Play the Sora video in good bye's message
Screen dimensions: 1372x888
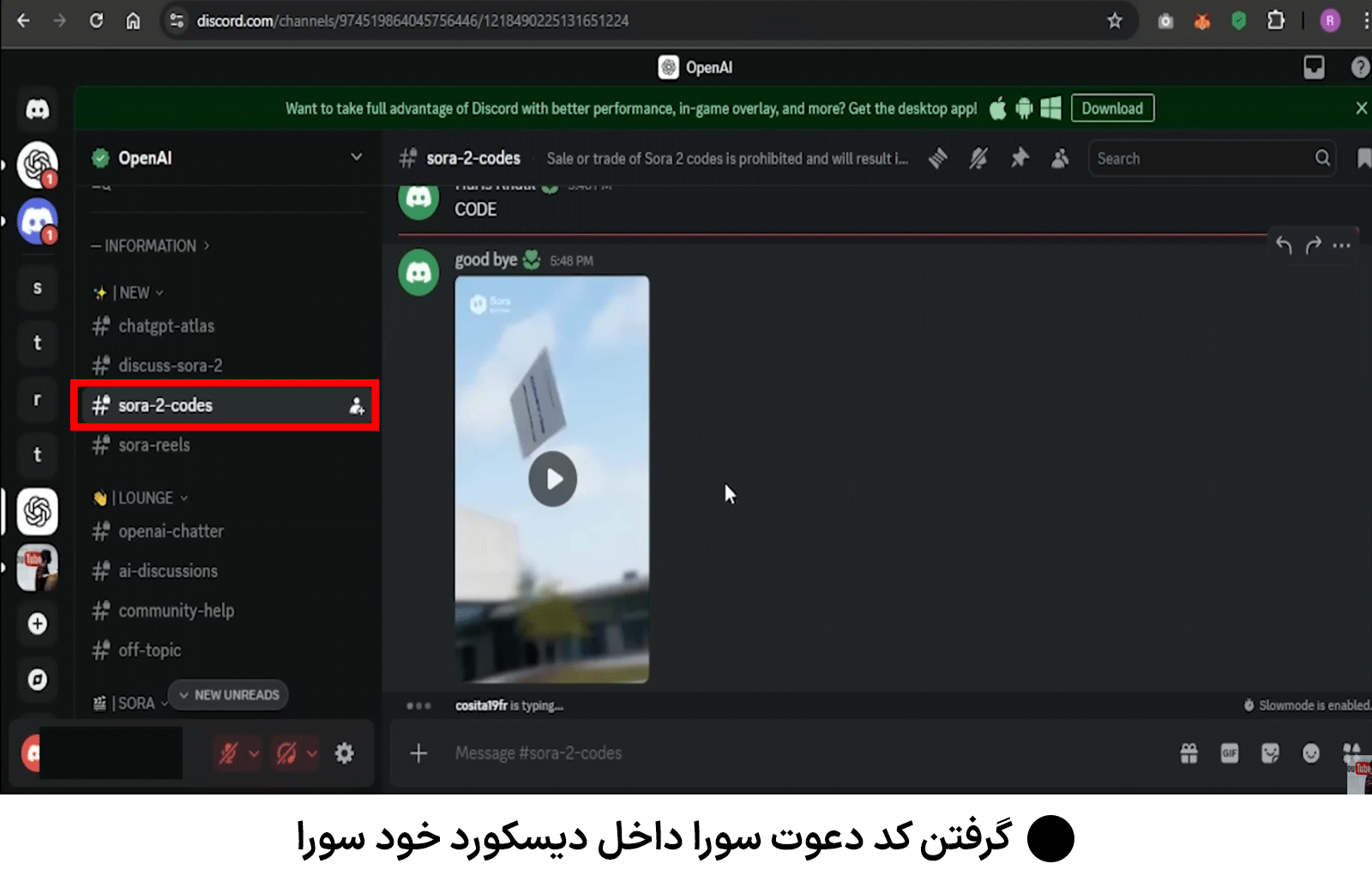552,479
